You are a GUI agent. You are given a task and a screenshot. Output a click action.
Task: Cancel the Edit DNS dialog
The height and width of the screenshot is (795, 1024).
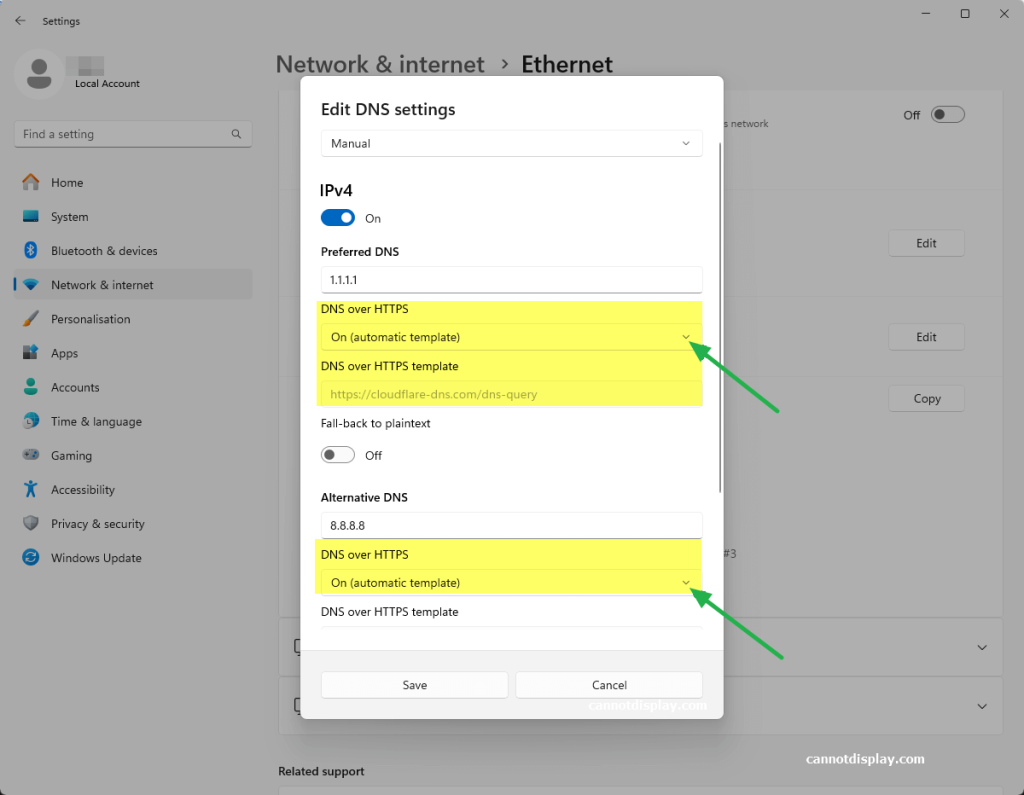click(609, 685)
